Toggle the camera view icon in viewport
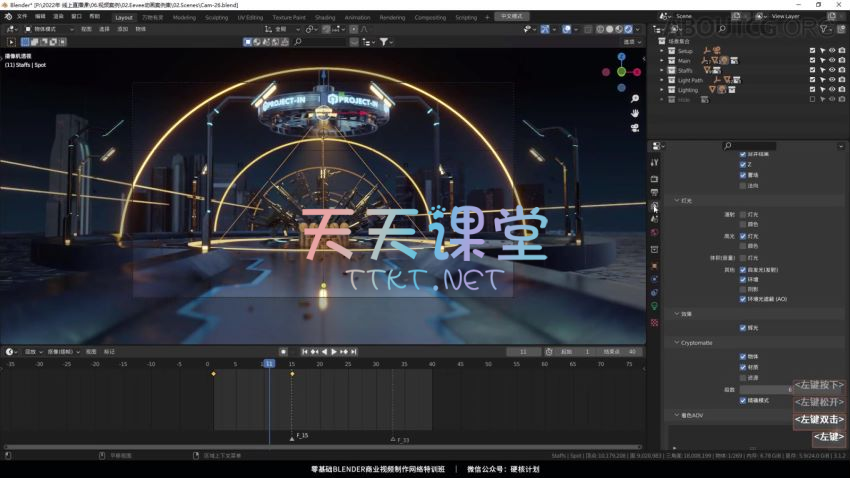 coord(635,128)
